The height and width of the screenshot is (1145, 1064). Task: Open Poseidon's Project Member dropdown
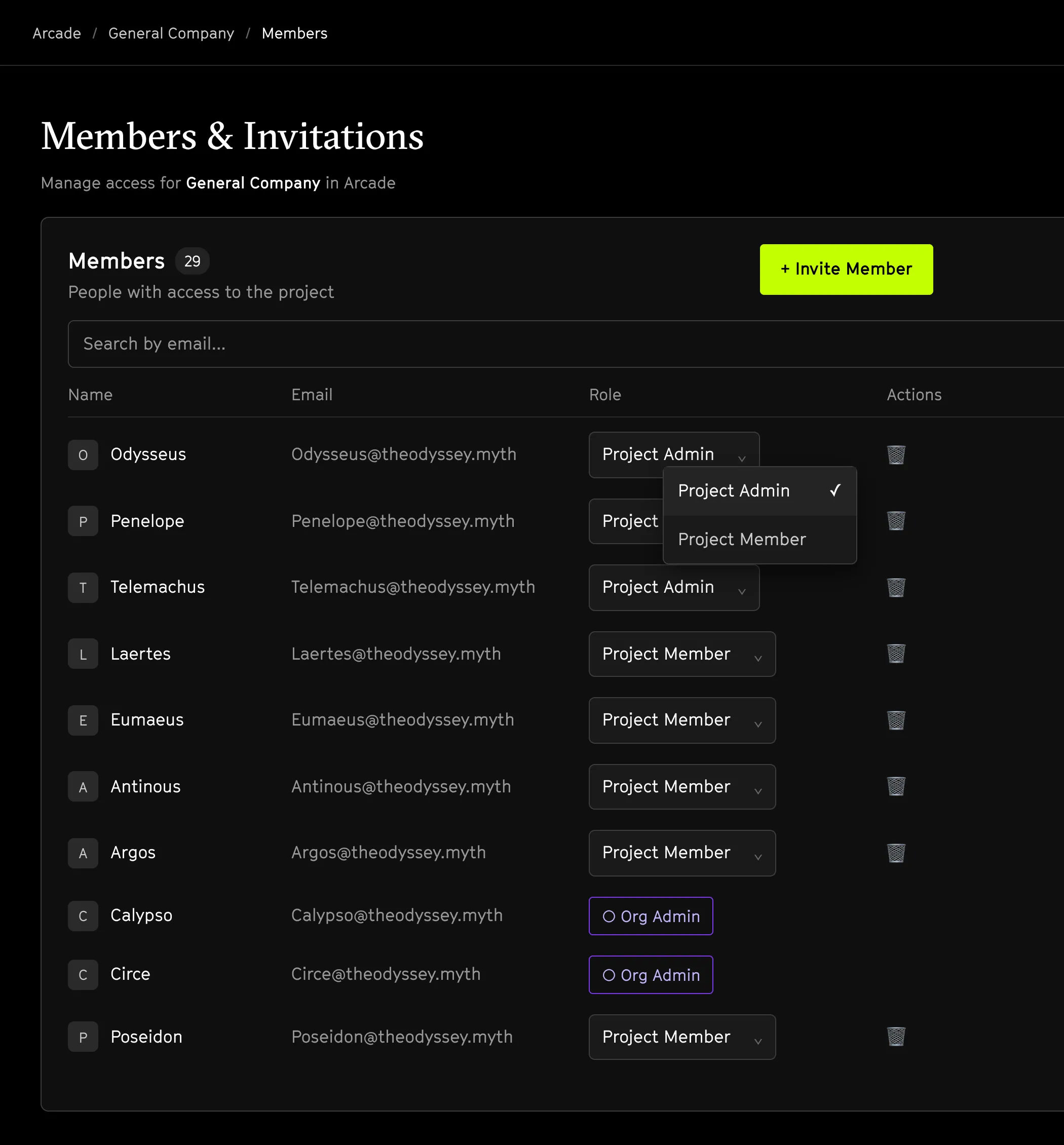click(x=681, y=1037)
